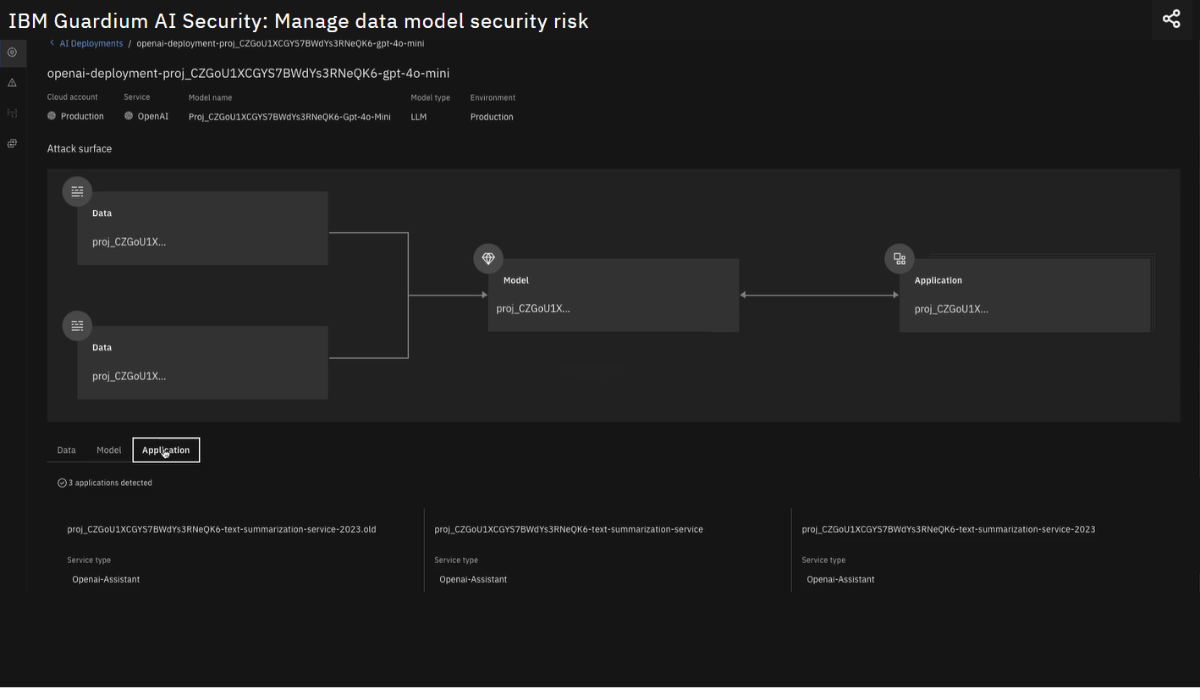Screen dimensions: 1200x700
Task: Select the Application card in attack surface
Action: [x=1025, y=295]
